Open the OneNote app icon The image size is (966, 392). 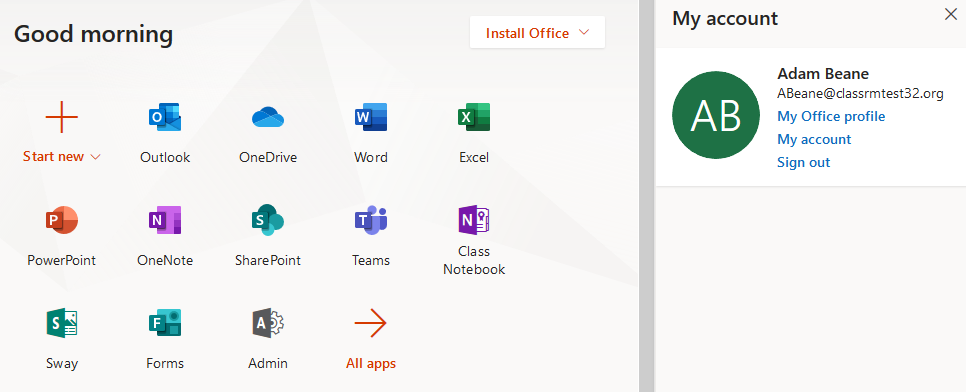[165, 221]
